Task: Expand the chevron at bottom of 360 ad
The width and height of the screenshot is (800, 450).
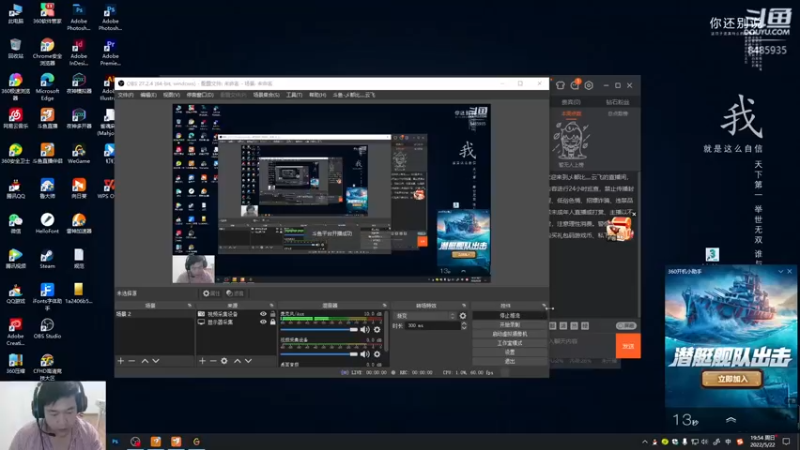Action: 731,420
